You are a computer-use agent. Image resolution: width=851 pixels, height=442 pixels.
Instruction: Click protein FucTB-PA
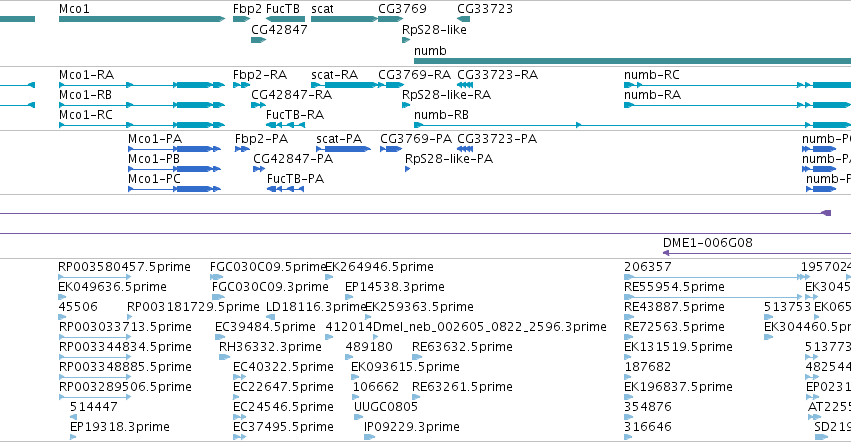click(x=285, y=189)
